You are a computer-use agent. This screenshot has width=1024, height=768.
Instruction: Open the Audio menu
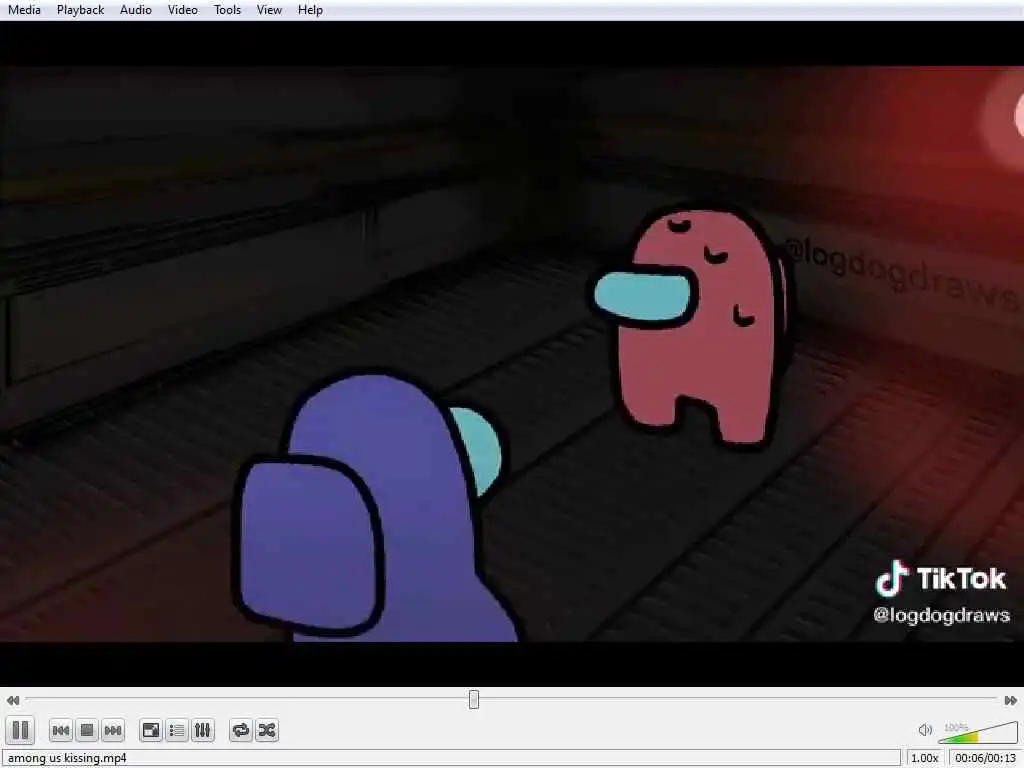[x=136, y=10]
